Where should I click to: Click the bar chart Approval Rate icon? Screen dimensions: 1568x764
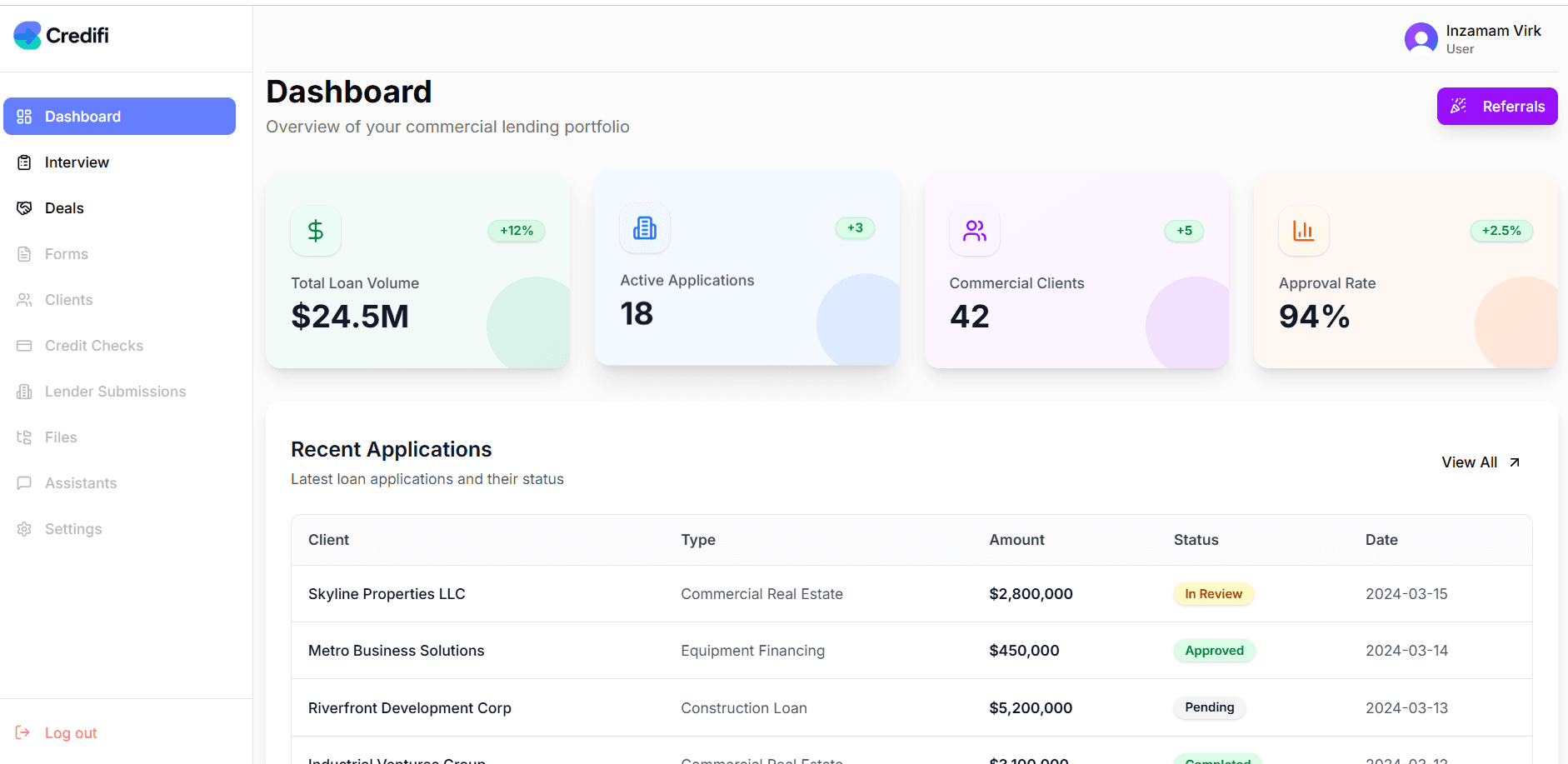click(x=1303, y=231)
